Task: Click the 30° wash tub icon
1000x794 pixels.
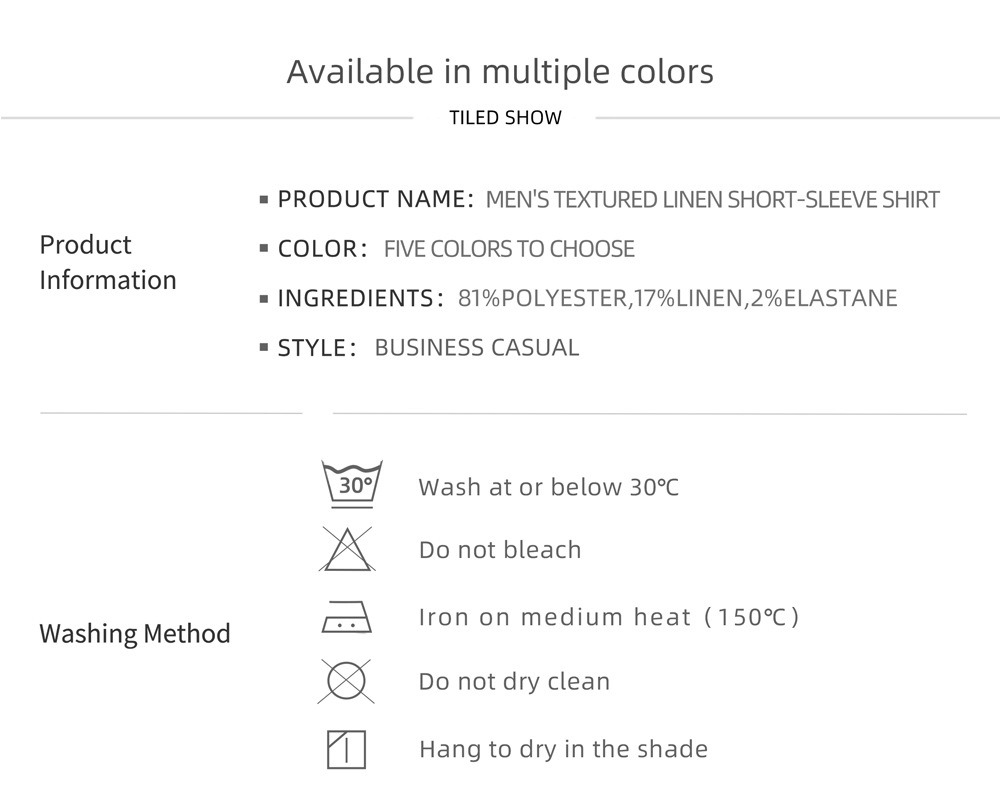Action: (353, 485)
